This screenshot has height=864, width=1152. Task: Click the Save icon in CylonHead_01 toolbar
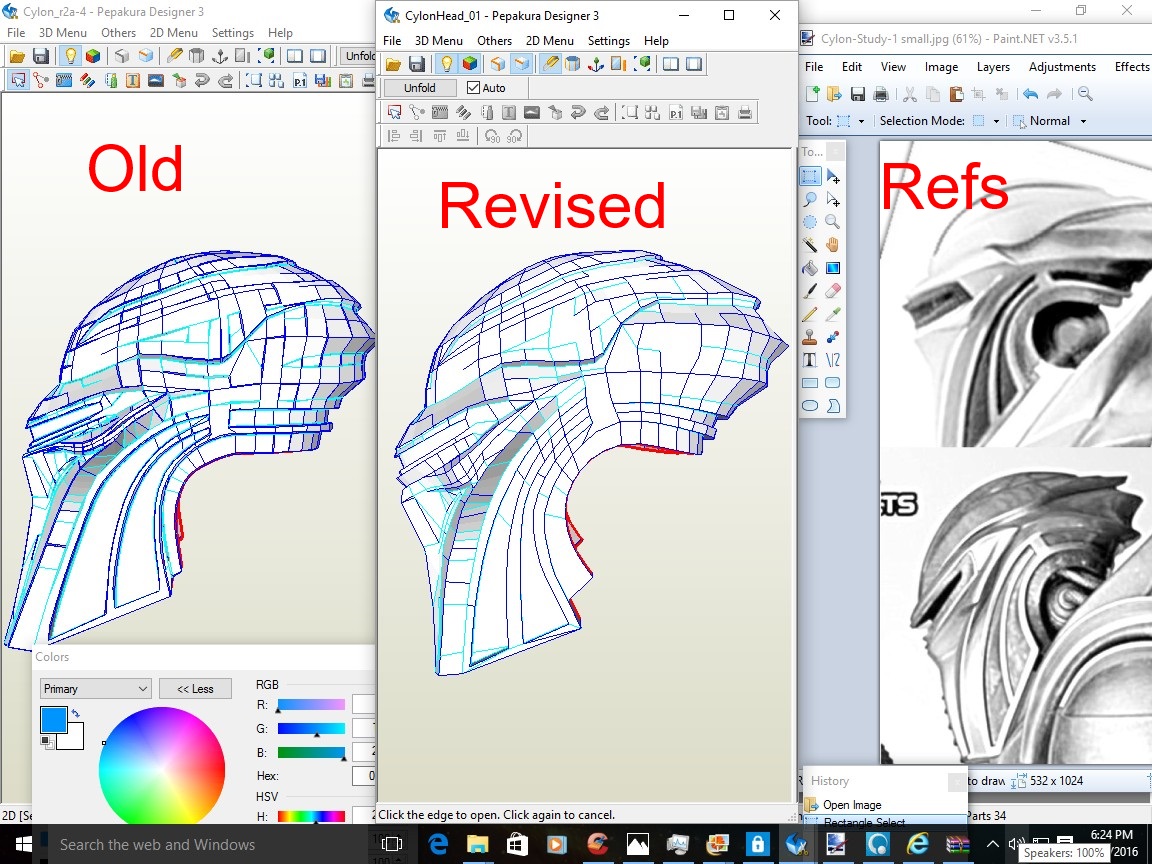418,63
